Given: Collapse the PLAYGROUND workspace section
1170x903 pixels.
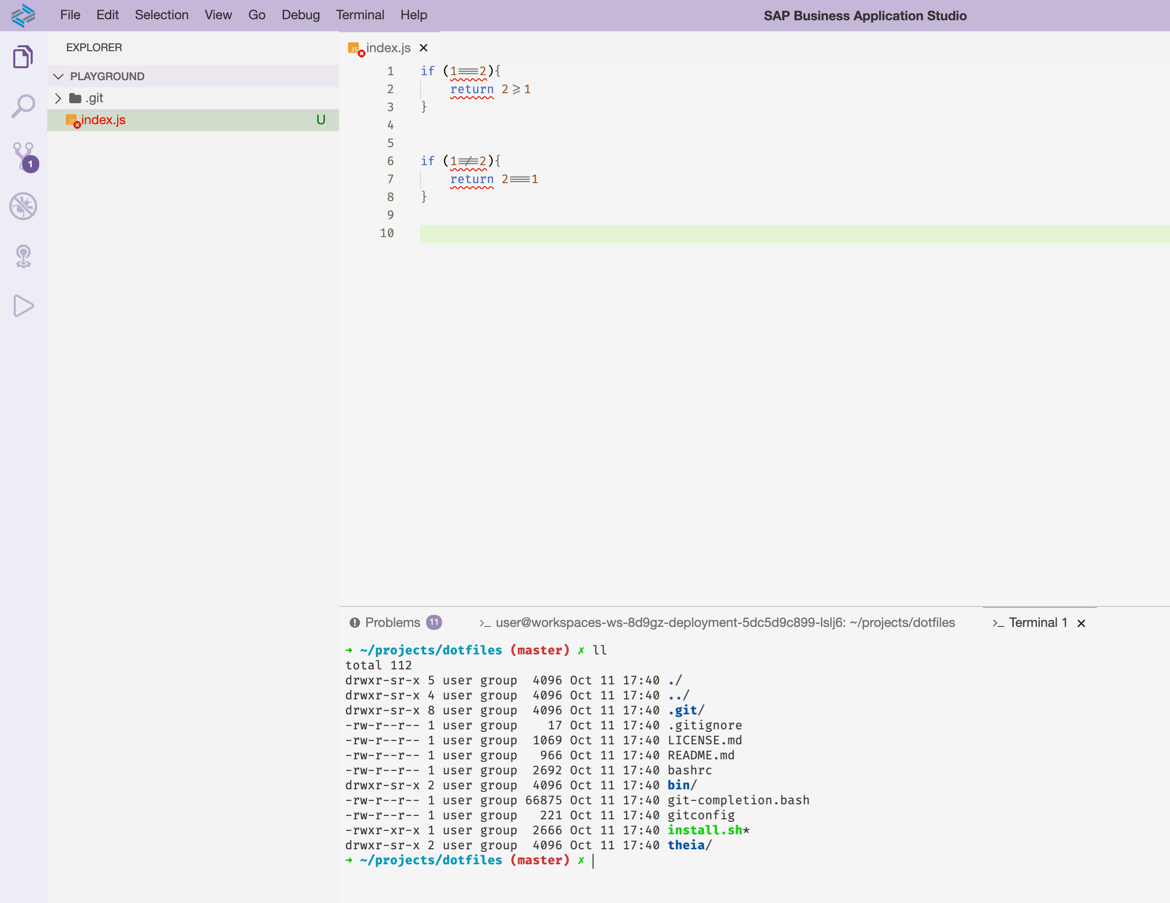Looking at the screenshot, I should tap(58, 76).
